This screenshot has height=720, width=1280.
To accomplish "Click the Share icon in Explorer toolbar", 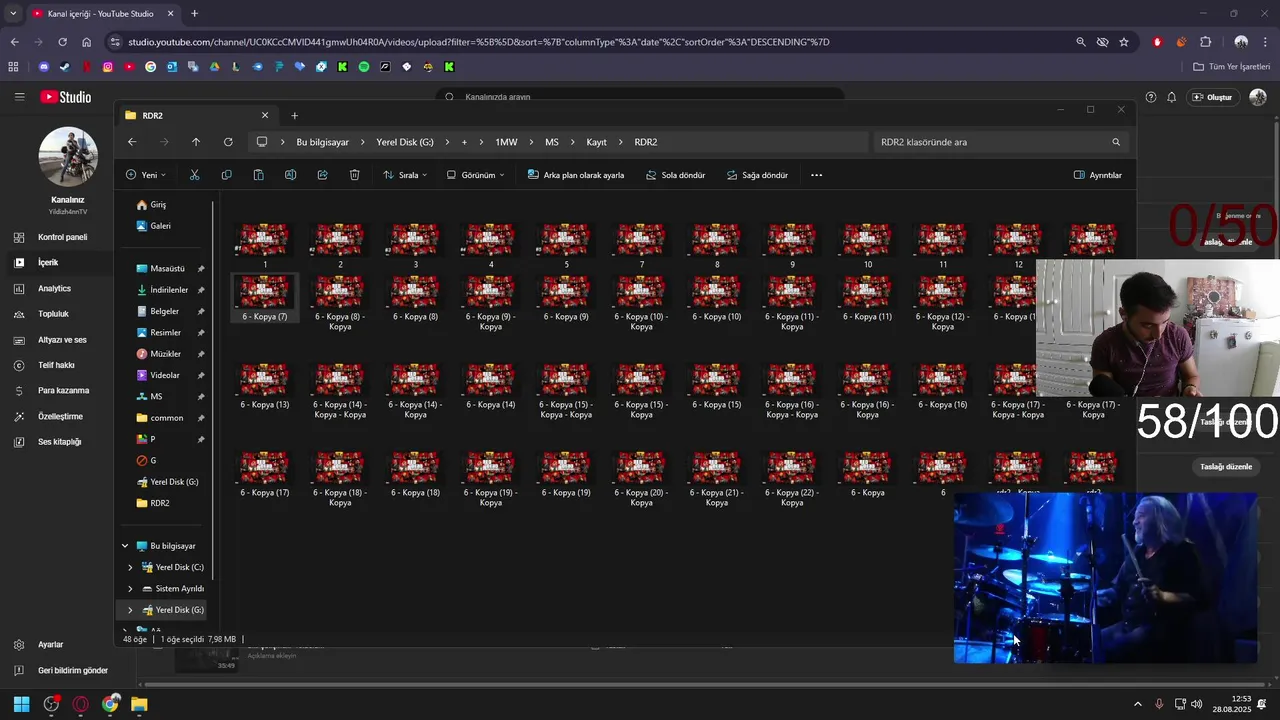I will (322, 175).
